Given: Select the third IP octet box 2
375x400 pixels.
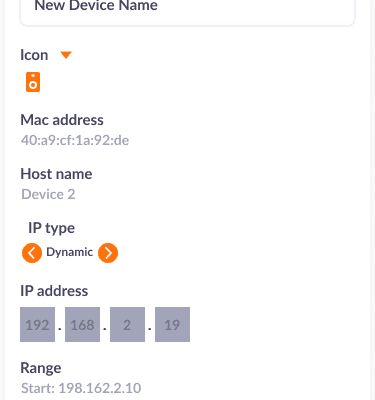Looking at the screenshot, I should point(127,325).
